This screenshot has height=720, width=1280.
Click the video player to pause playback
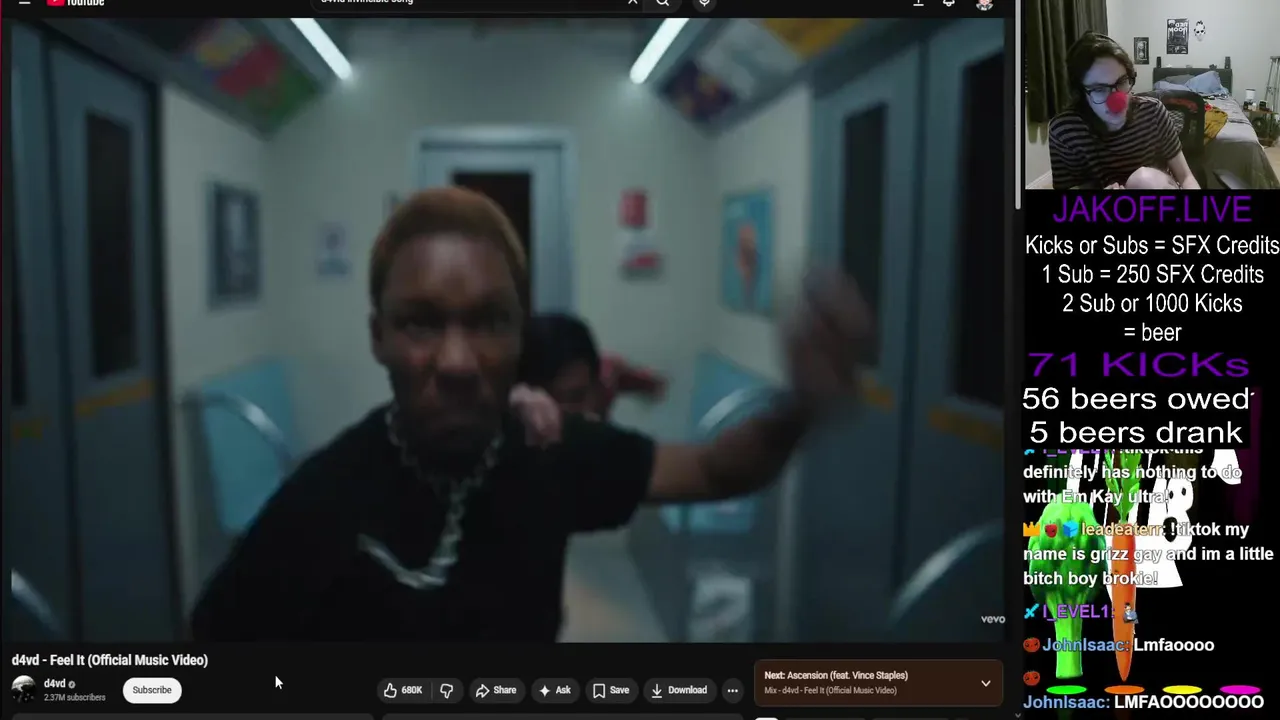508,330
